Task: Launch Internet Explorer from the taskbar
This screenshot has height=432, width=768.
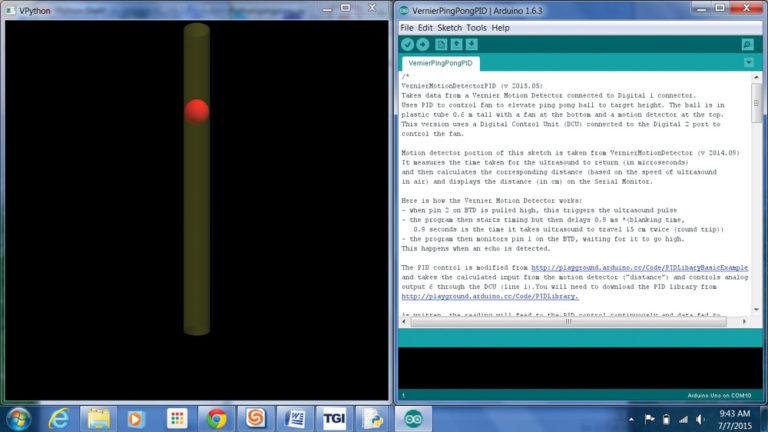Action: point(58,419)
